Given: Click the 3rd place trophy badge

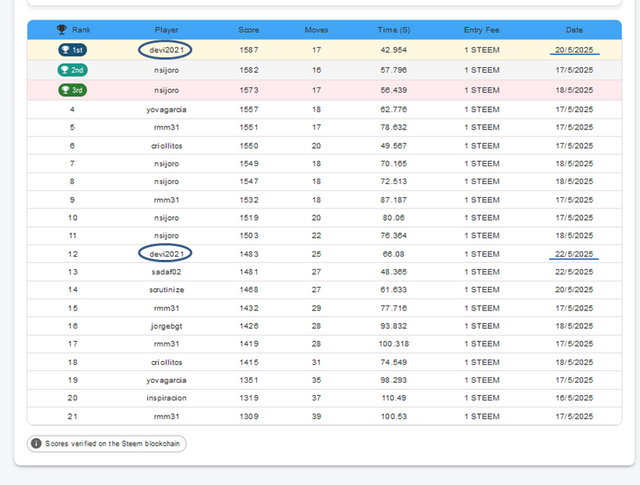Looking at the screenshot, I should point(73,90).
